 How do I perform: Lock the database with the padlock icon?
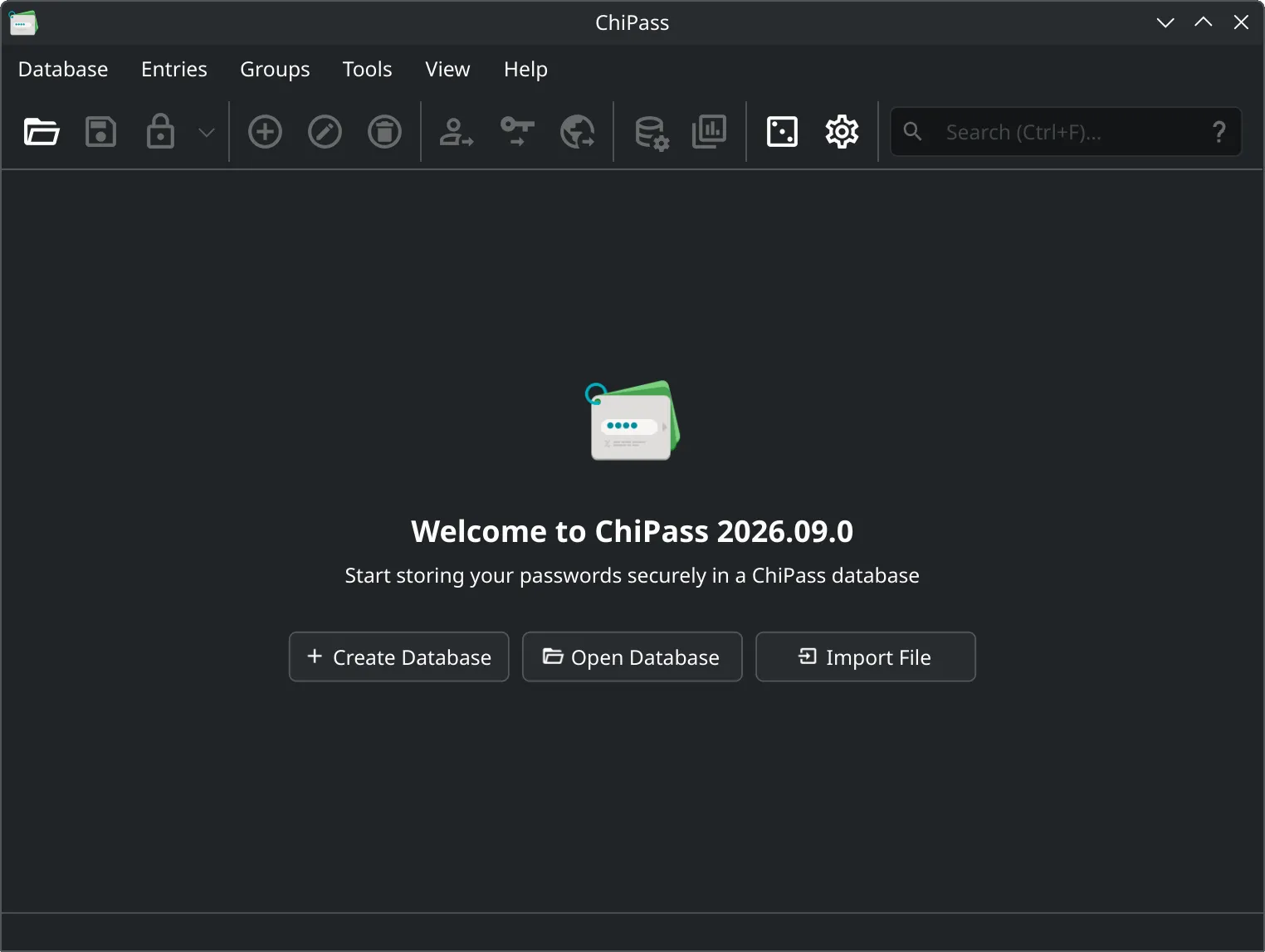[160, 131]
